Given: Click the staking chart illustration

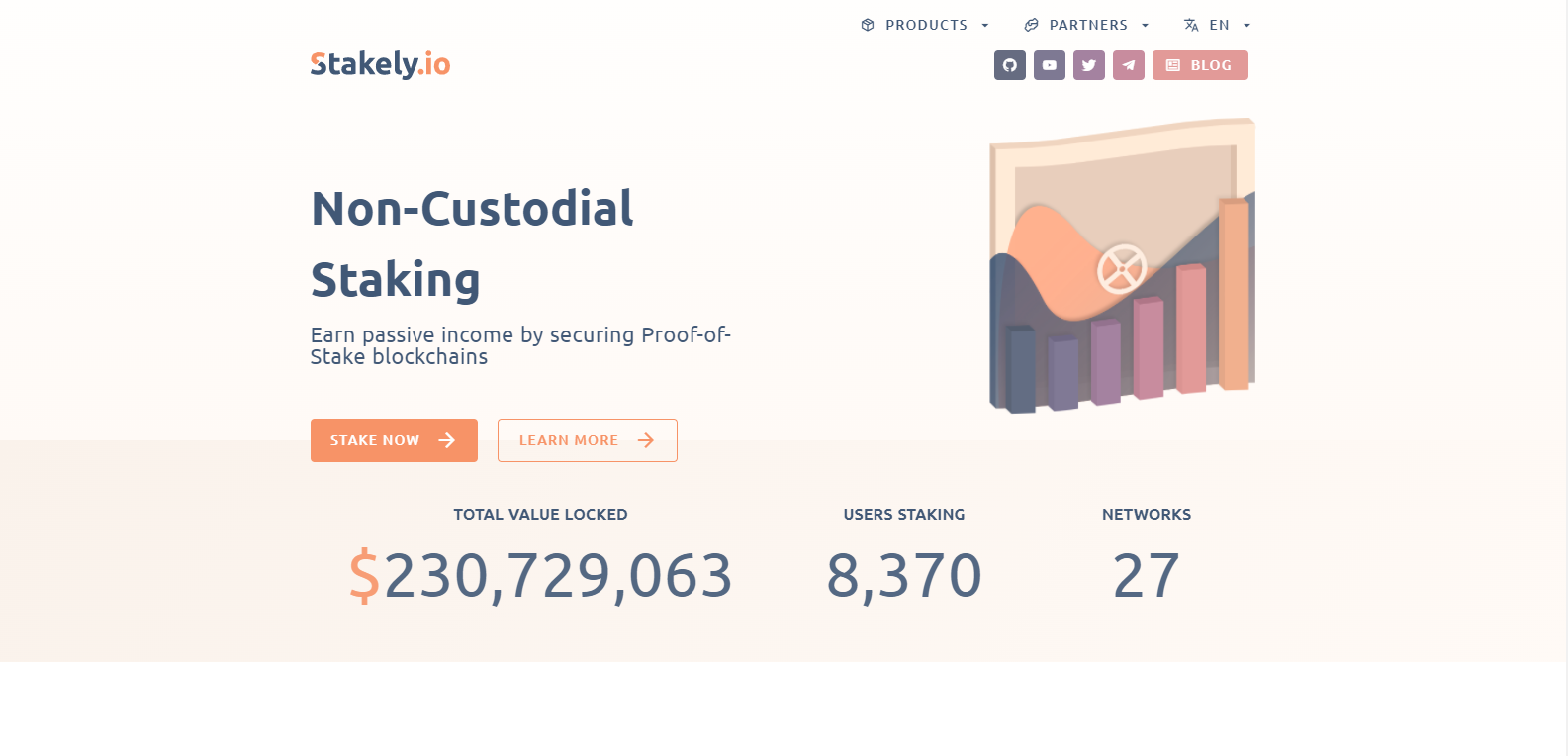Looking at the screenshot, I should [x=1122, y=265].
